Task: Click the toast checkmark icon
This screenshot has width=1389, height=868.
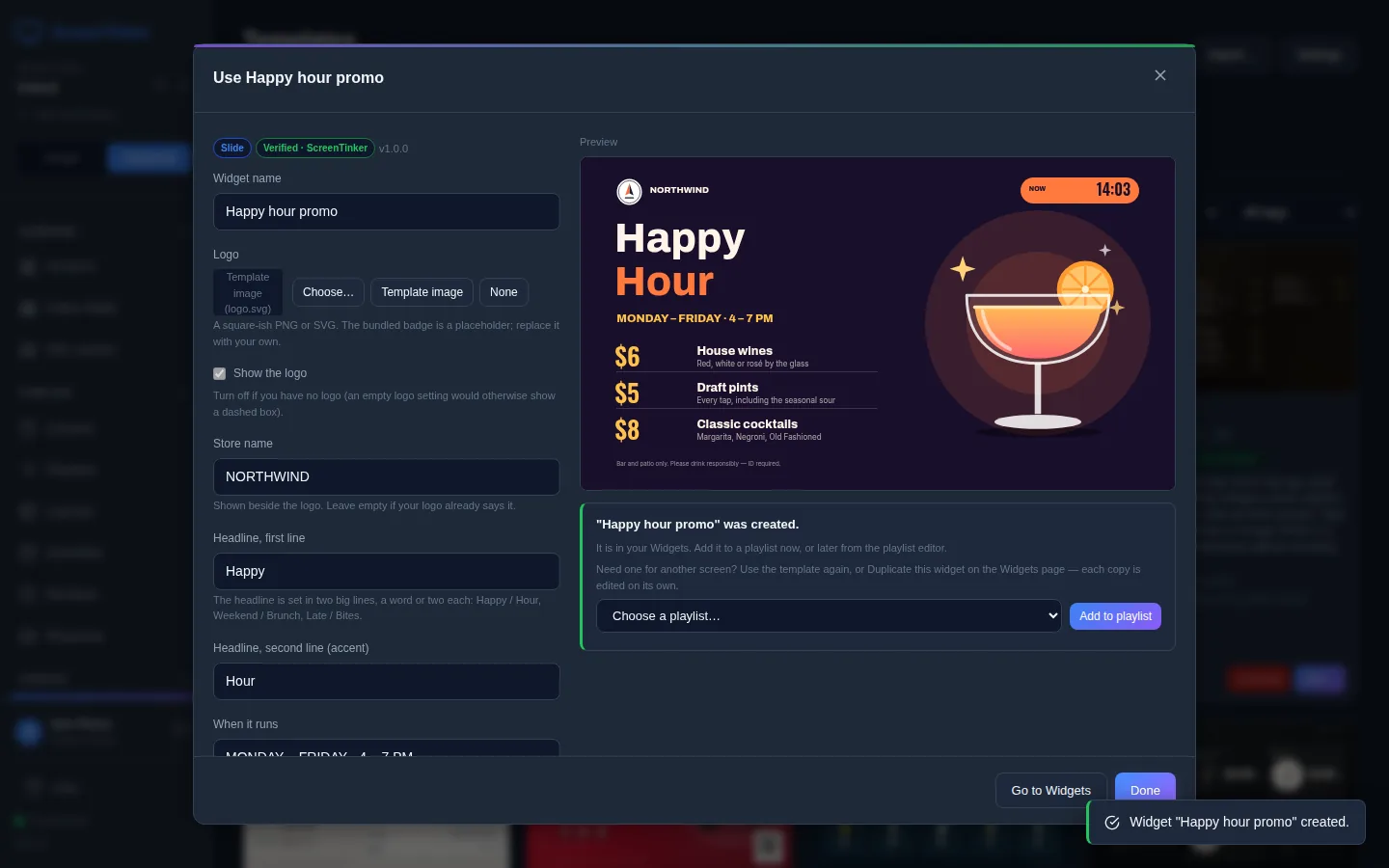Action: tap(1112, 823)
